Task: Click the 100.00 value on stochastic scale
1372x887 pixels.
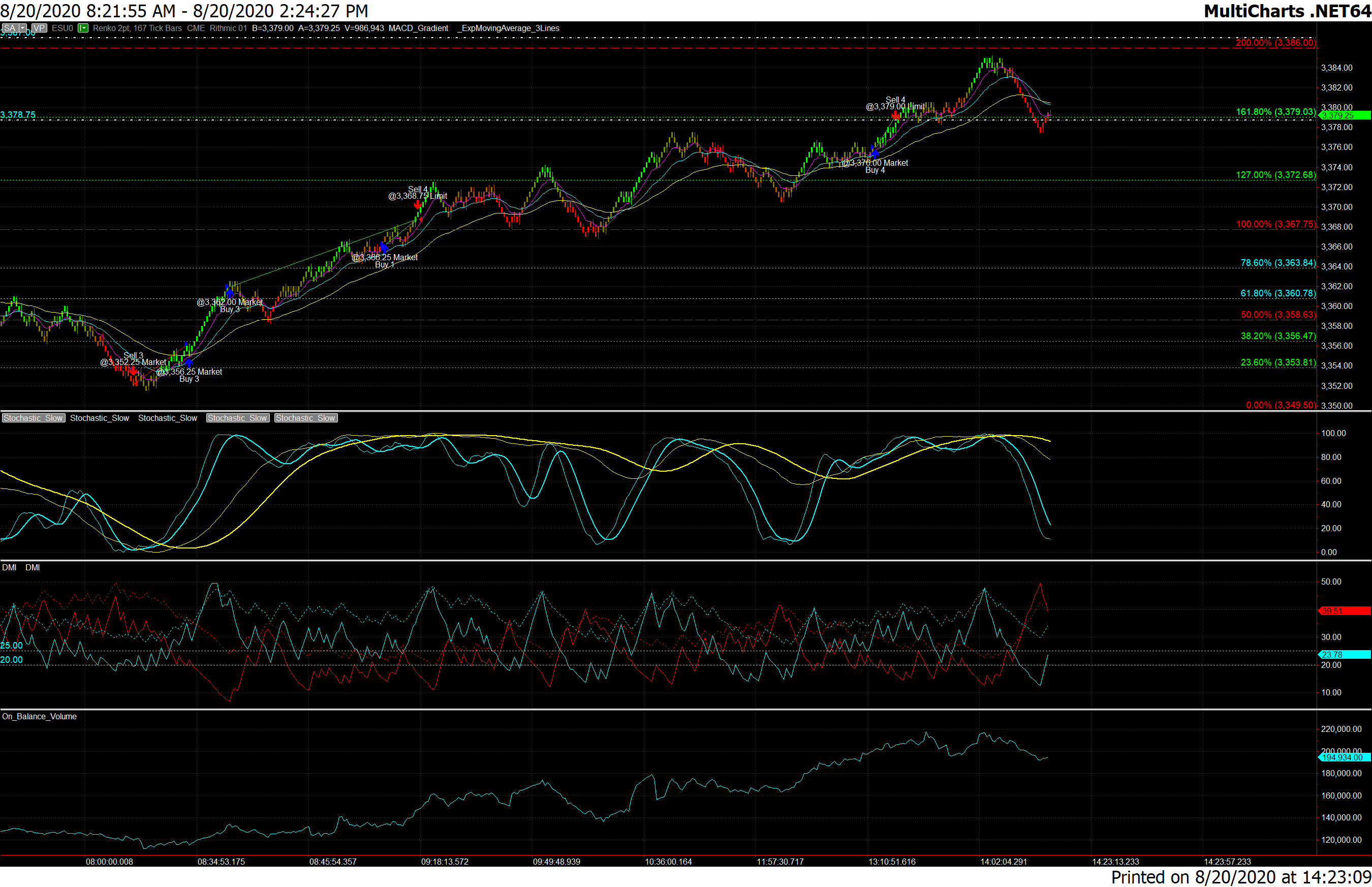Action: [1333, 433]
